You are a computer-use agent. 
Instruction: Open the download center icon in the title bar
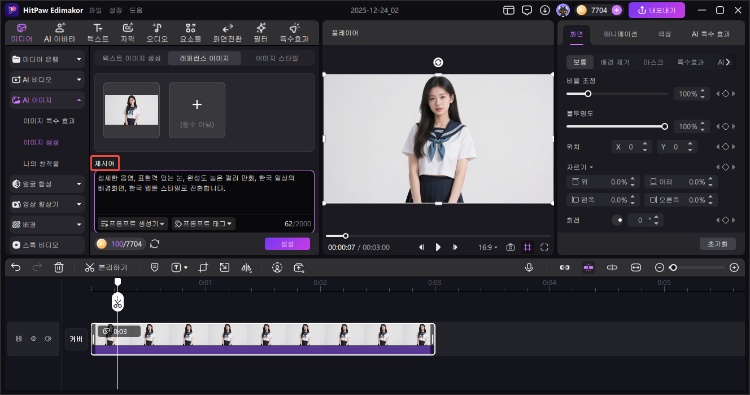pos(545,10)
